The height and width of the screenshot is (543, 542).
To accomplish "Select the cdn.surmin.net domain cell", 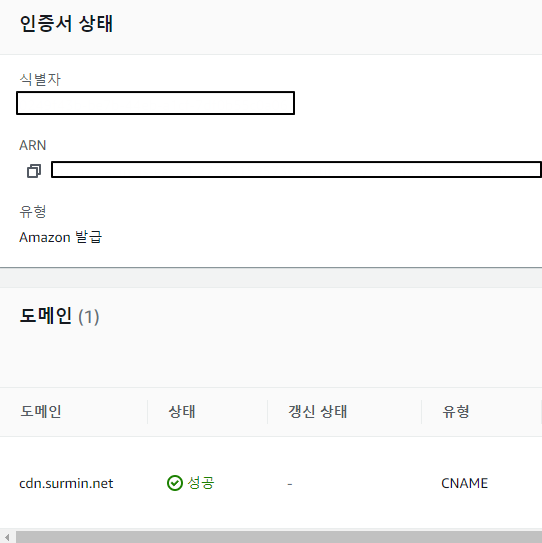I will (66, 483).
